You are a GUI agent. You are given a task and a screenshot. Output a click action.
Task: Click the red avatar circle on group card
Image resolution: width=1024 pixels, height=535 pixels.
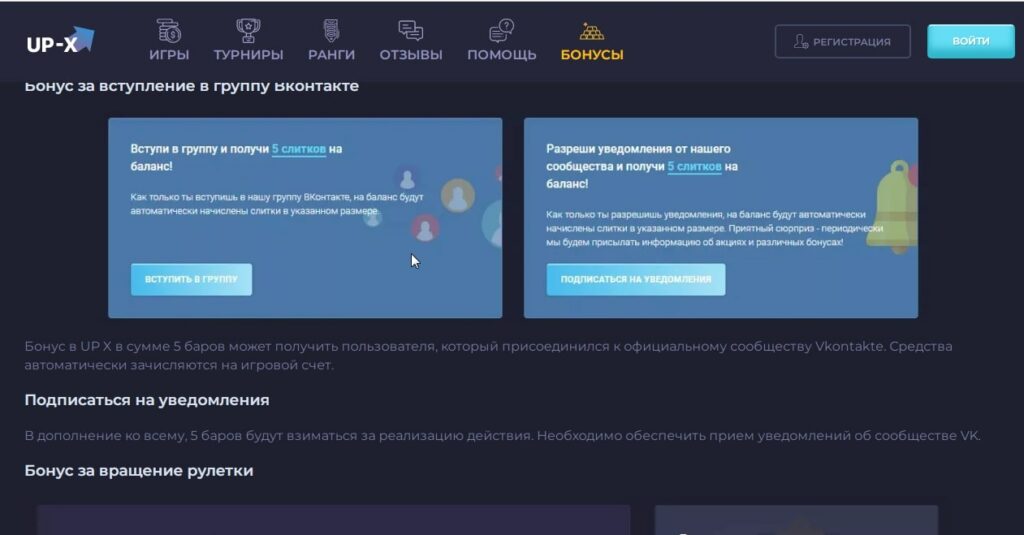click(424, 228)
